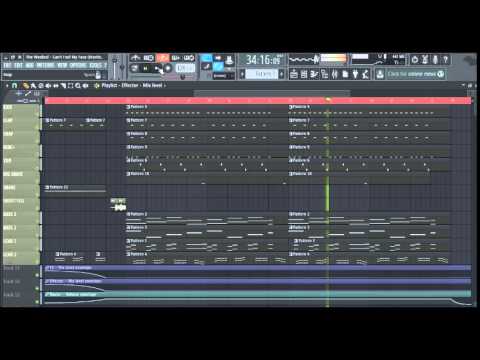480x360 pixels.
Task: Click the record button in transport
Action: click(x=168, y=68)
